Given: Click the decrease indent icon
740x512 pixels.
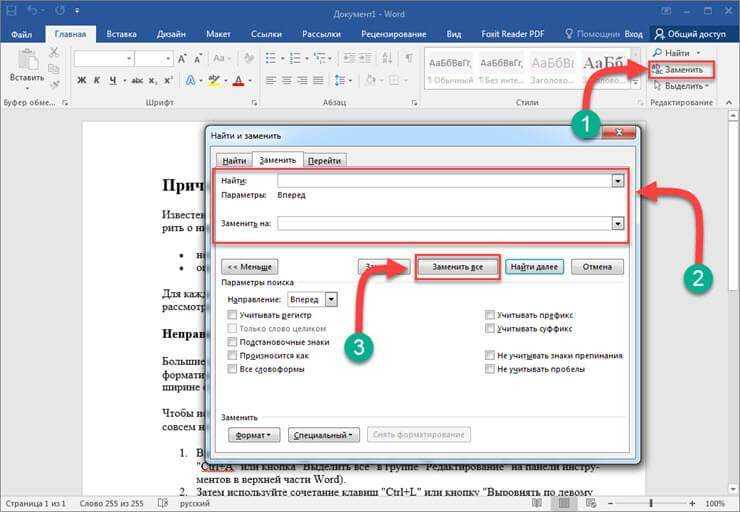Looking at the screenshot, I should 350,59.
